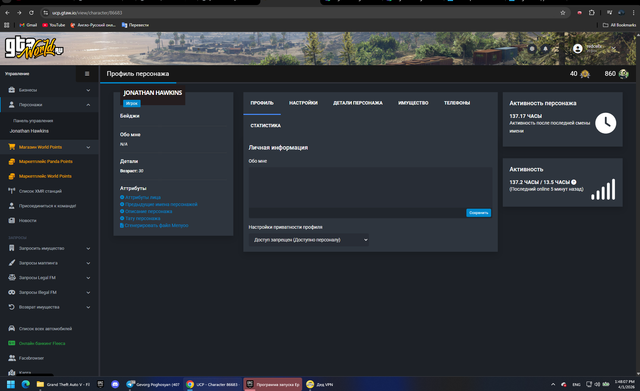
Task: Click the Маркетплейс World Points coins icon
Action: 12,176
